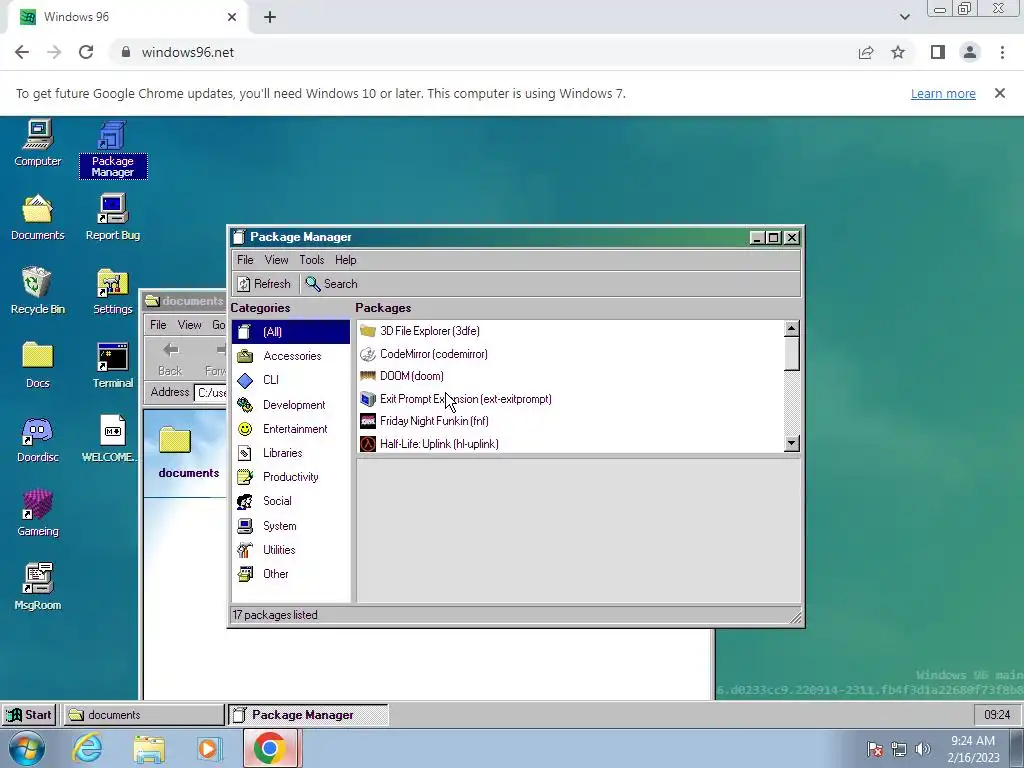Reload the windows96.net page
Screen dimensions: 1024x768
click(86, 52)
